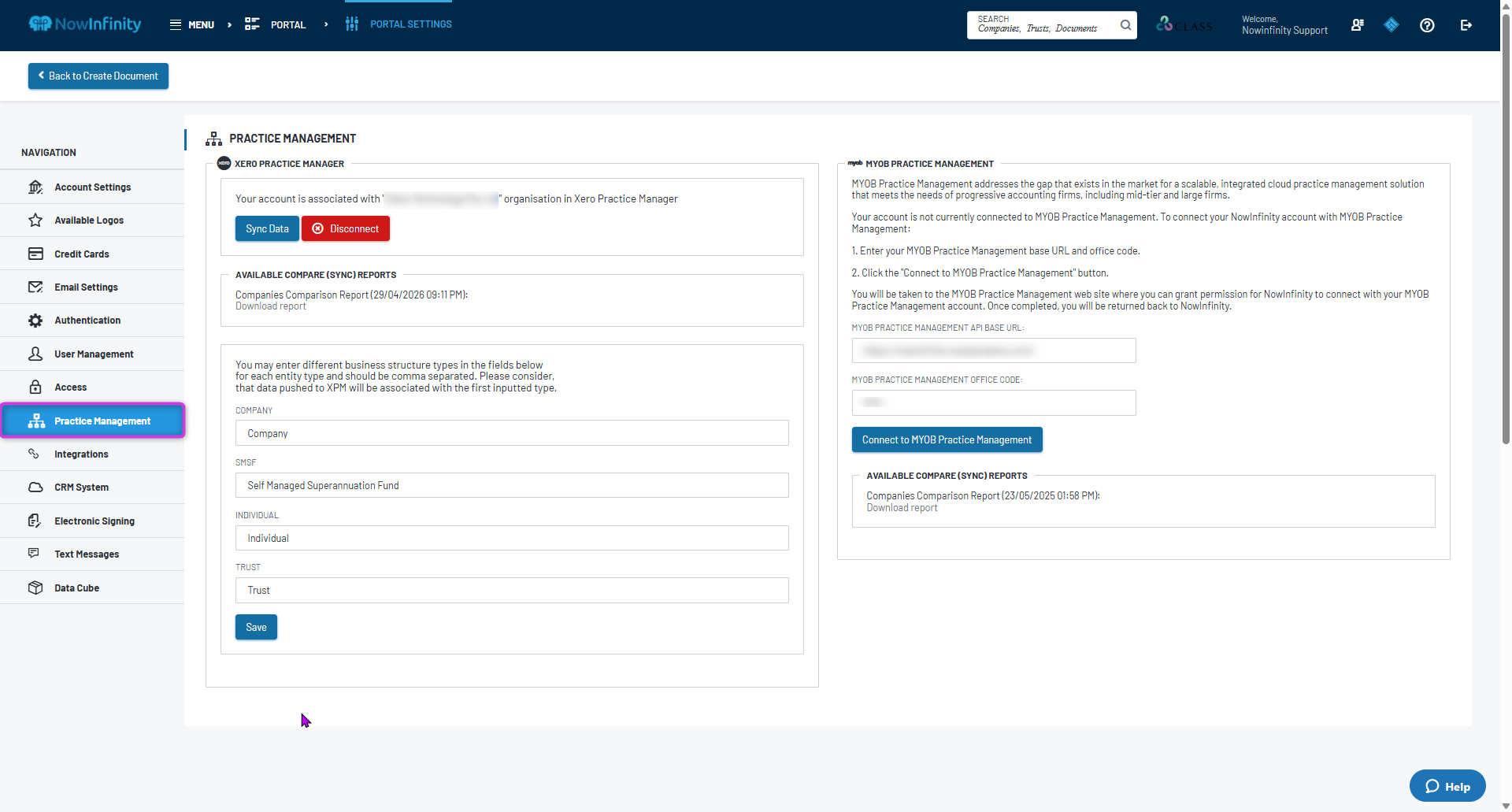Open Data Cube via its cube icon
This screenshot has width=1512, height=812.
[35, 588]
